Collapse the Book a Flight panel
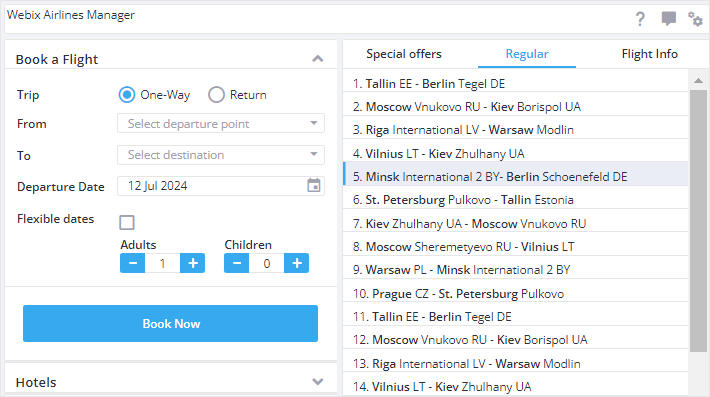 point(318,59)
